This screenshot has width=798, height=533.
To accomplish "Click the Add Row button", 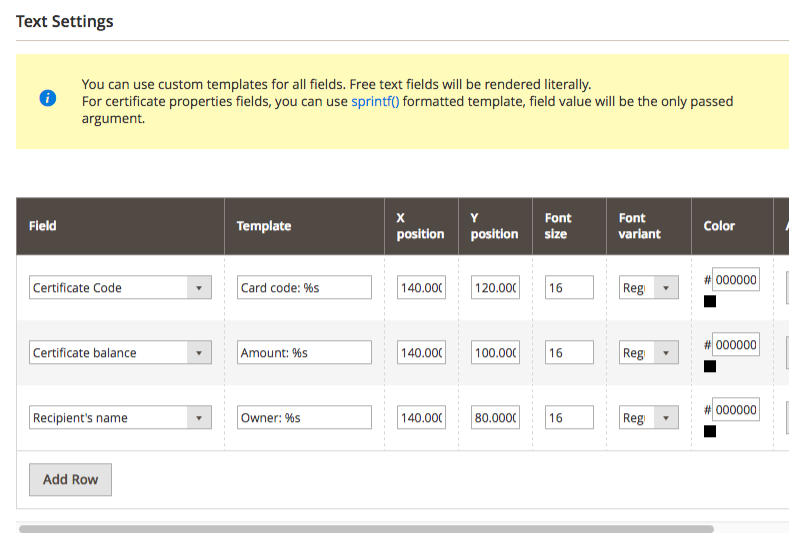I will 70,480.
